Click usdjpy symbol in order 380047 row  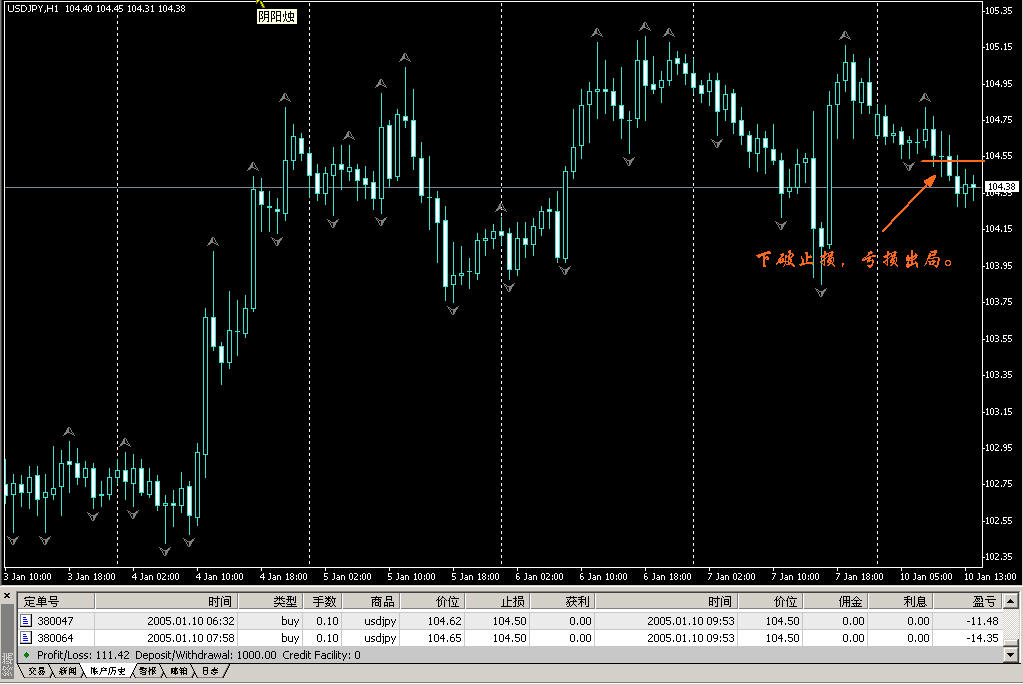tap(380, 621)
